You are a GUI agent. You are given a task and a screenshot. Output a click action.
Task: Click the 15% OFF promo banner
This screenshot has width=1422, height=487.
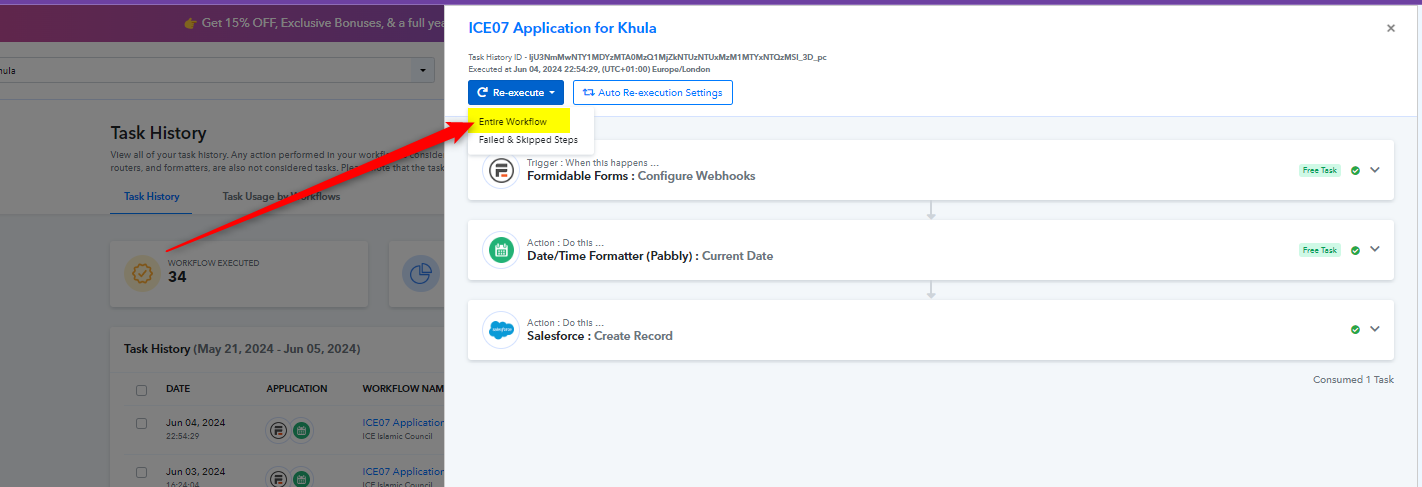coord(222,22)
